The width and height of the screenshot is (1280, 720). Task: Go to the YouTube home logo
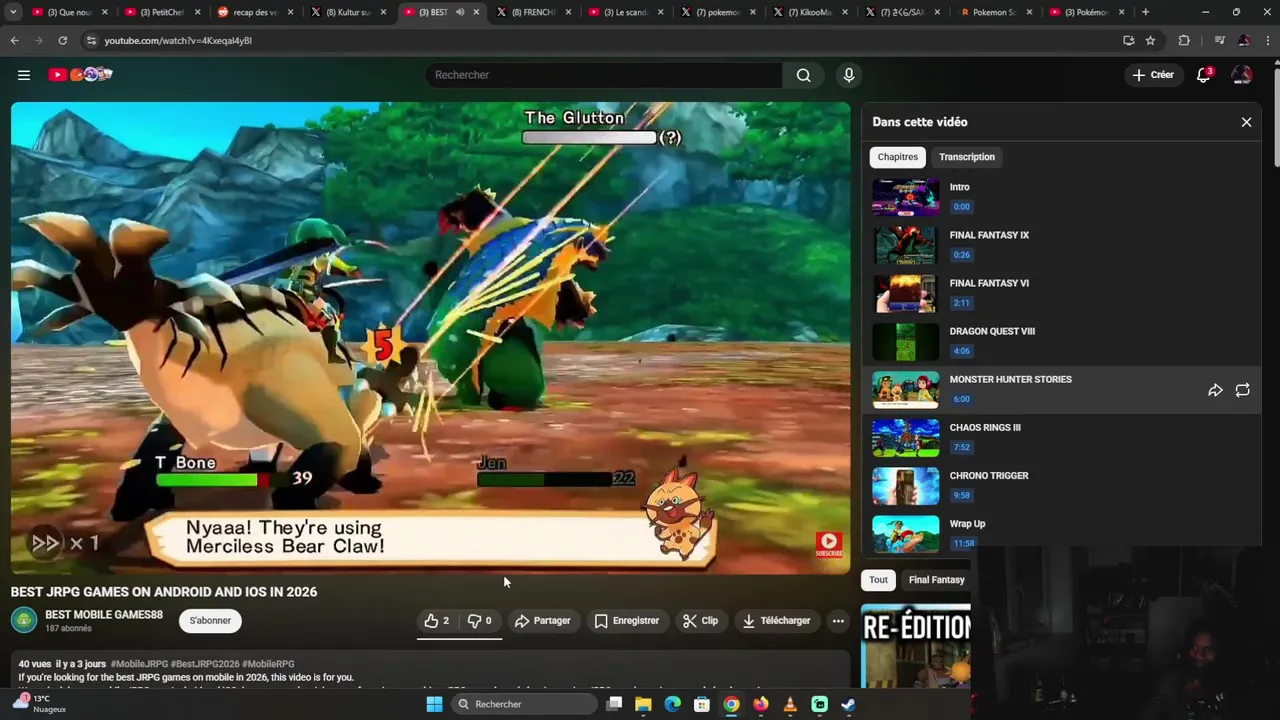[x=80, y=75]
